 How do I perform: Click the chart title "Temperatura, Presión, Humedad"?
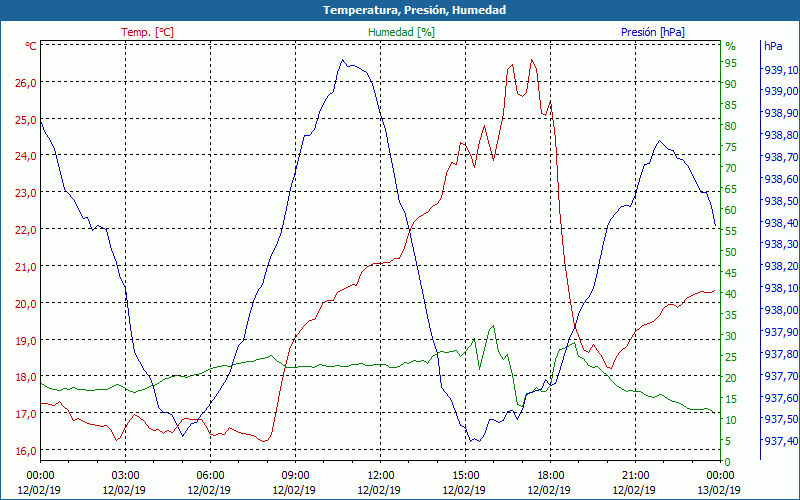pos(414,10)
